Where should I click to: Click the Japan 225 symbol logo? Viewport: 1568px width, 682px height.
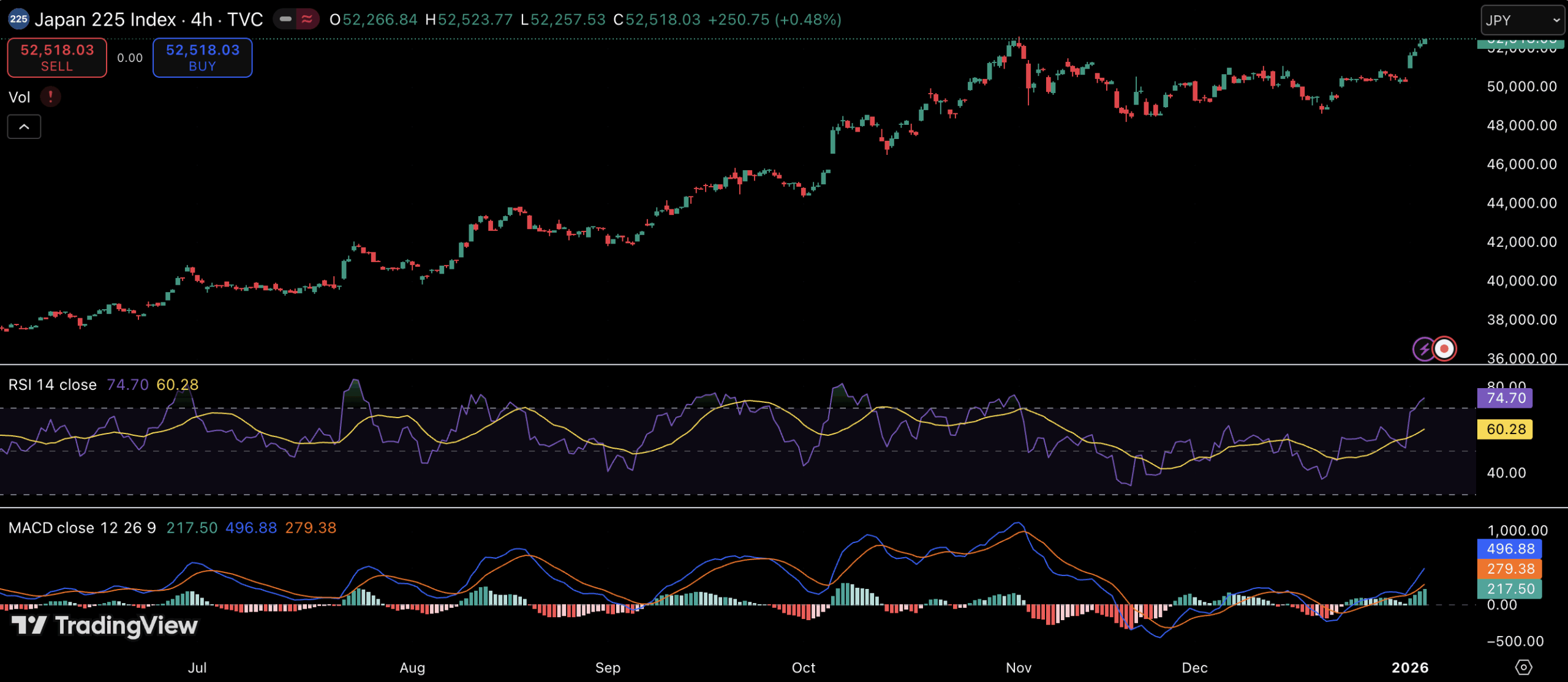(18, 19)
